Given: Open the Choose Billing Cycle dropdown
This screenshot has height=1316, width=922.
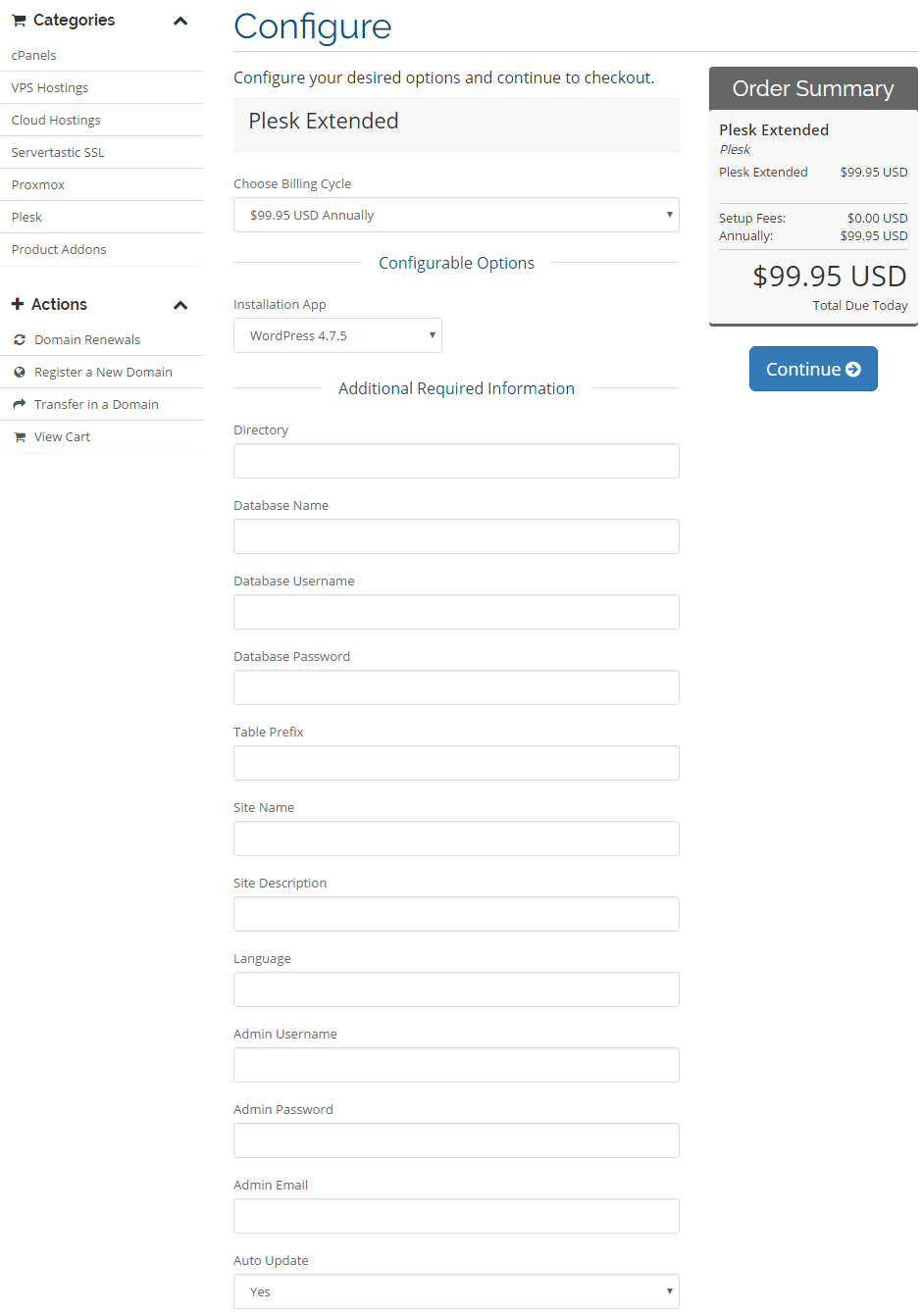Looking at the screenshot, I should click(x=456, y=215).
